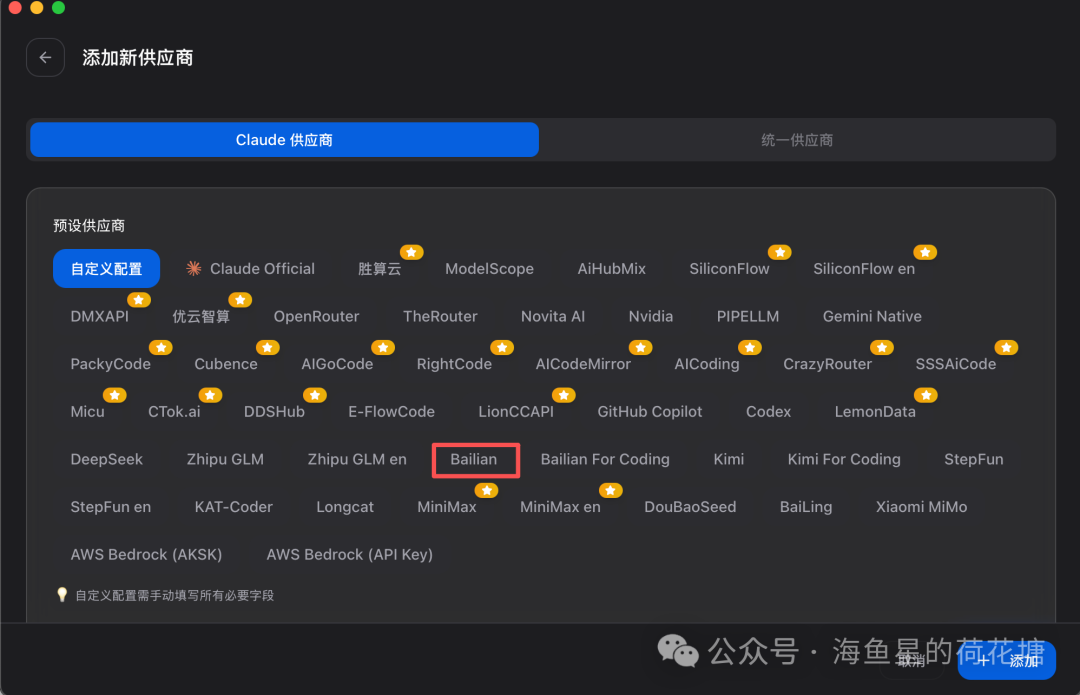Select AICoding provider

coord(707,364)
